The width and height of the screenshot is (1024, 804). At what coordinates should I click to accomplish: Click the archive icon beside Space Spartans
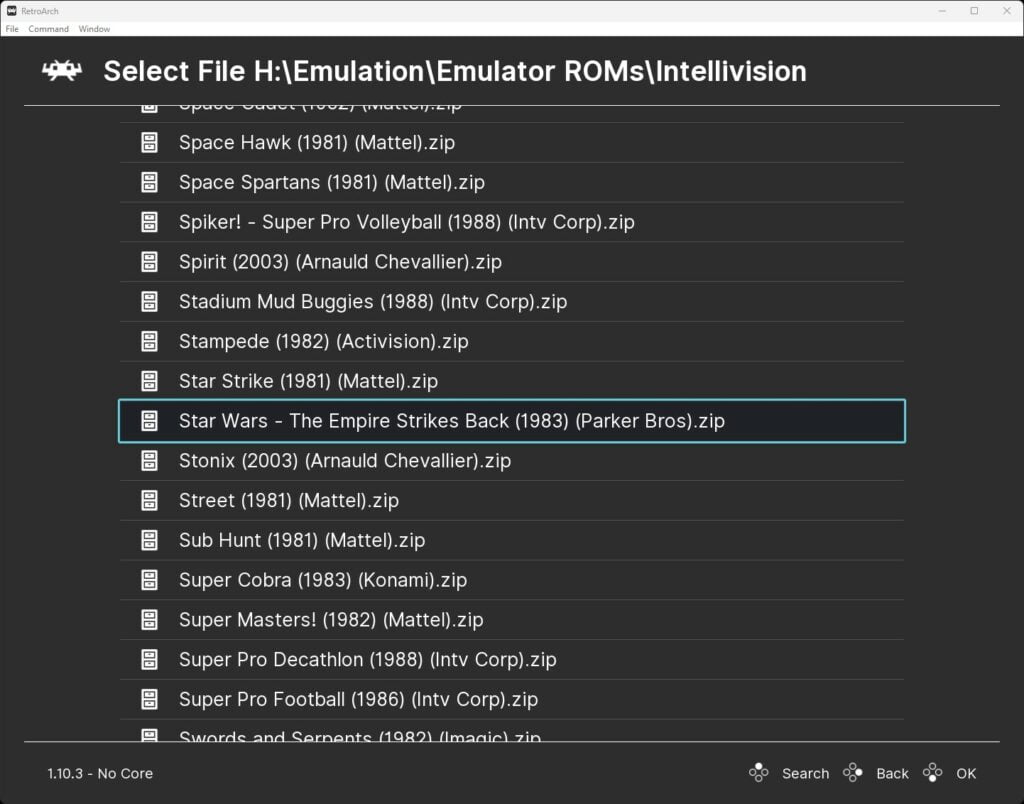(x=150, y=182)
